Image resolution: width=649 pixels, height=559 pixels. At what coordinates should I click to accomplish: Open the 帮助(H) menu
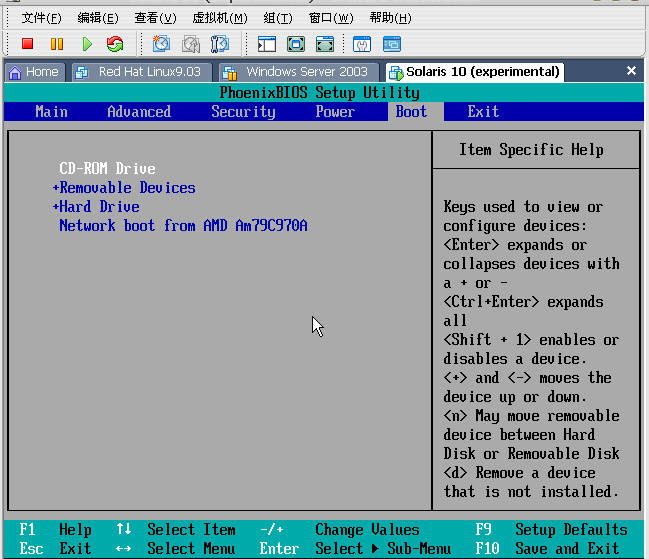(x=390, y=18)
